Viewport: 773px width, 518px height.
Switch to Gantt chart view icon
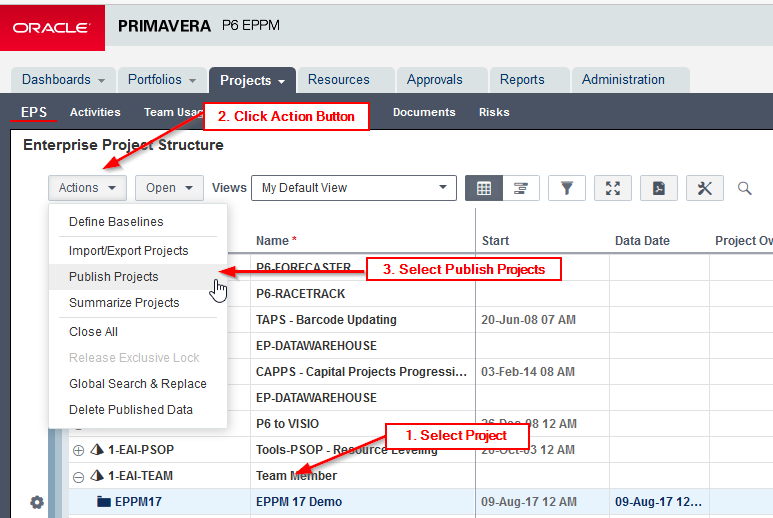pos(521,188)
